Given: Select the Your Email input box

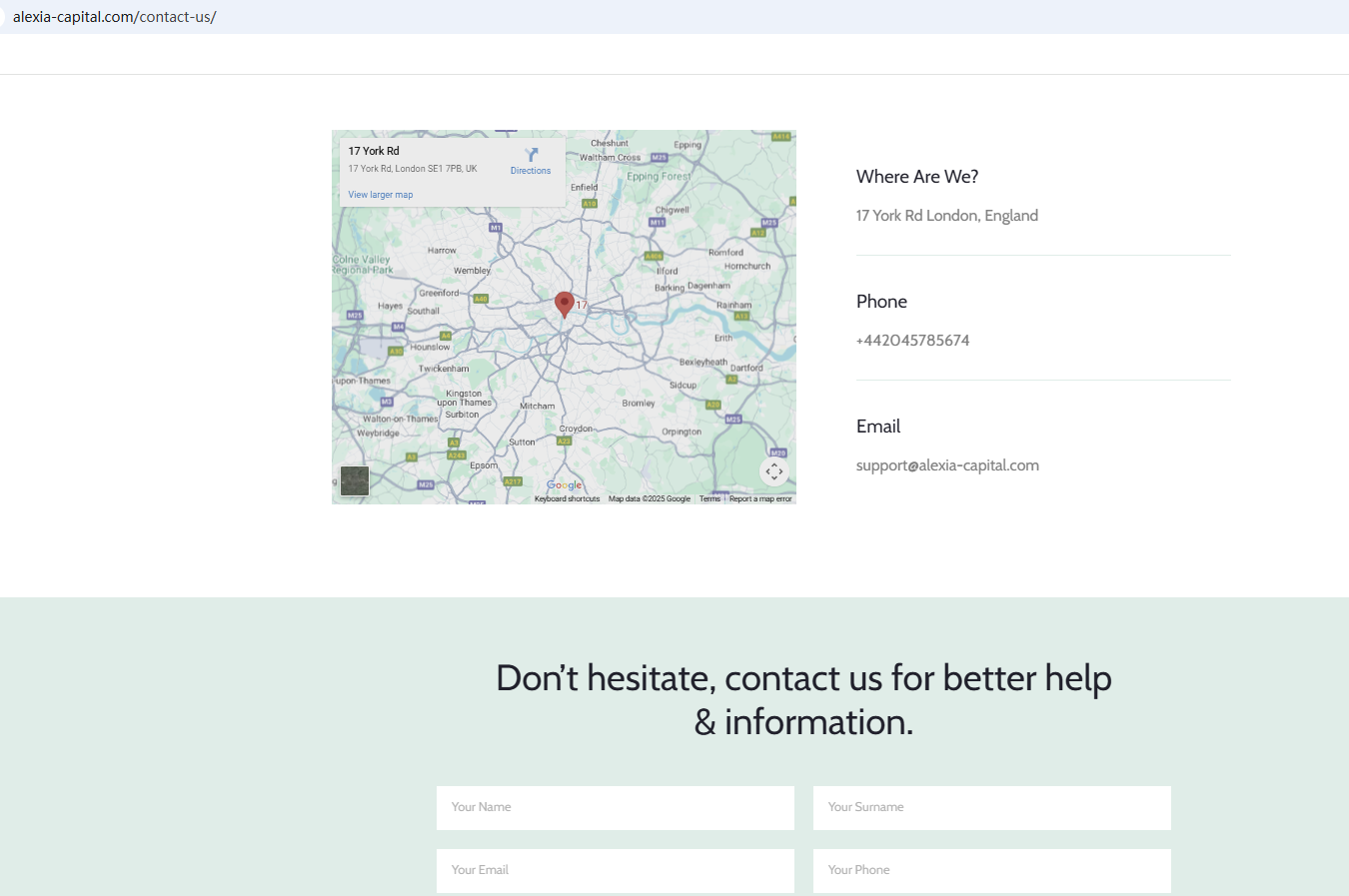Looking at the screenshot, I should 616,870.
